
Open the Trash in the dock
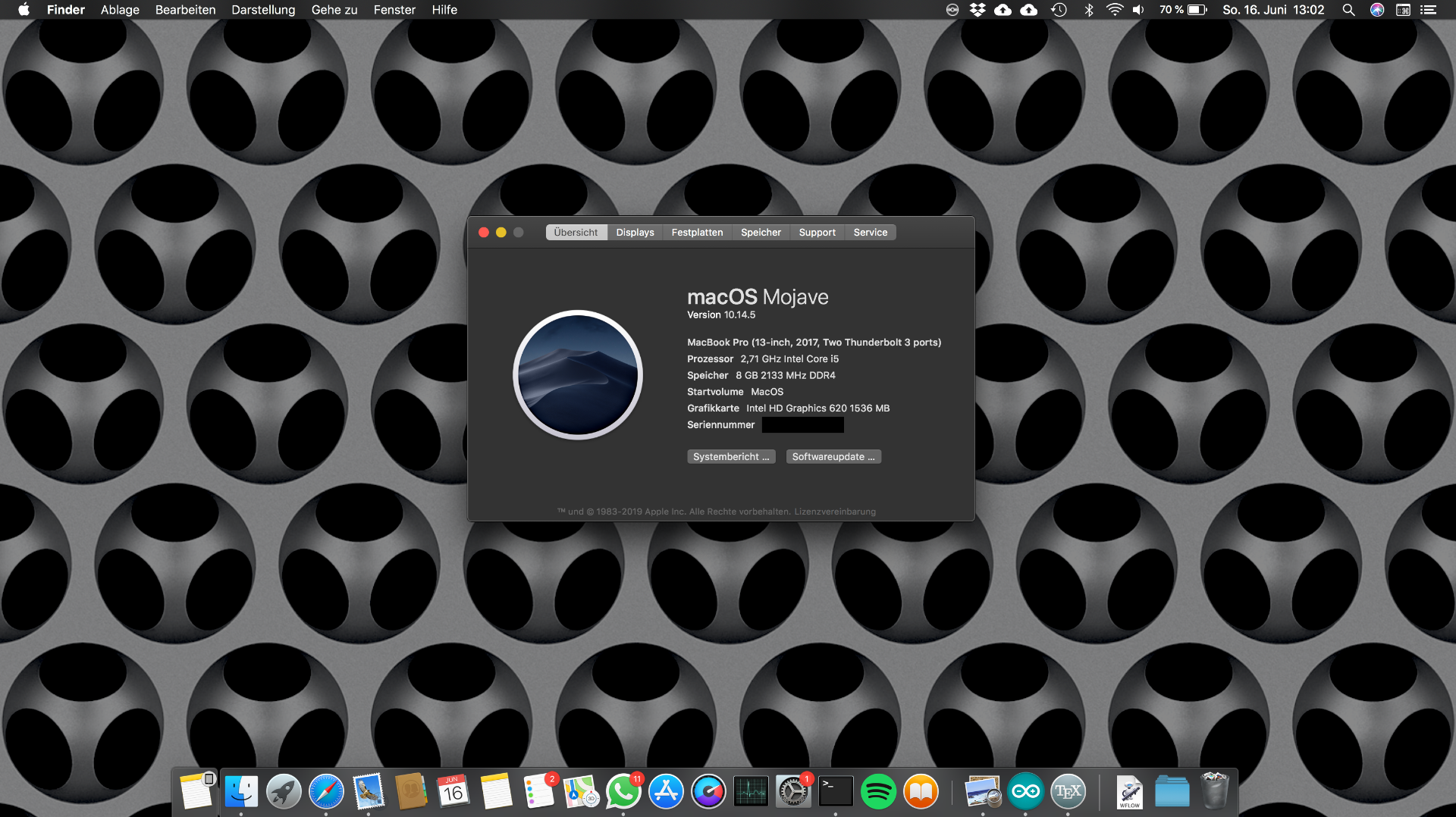coord(1214,792)
